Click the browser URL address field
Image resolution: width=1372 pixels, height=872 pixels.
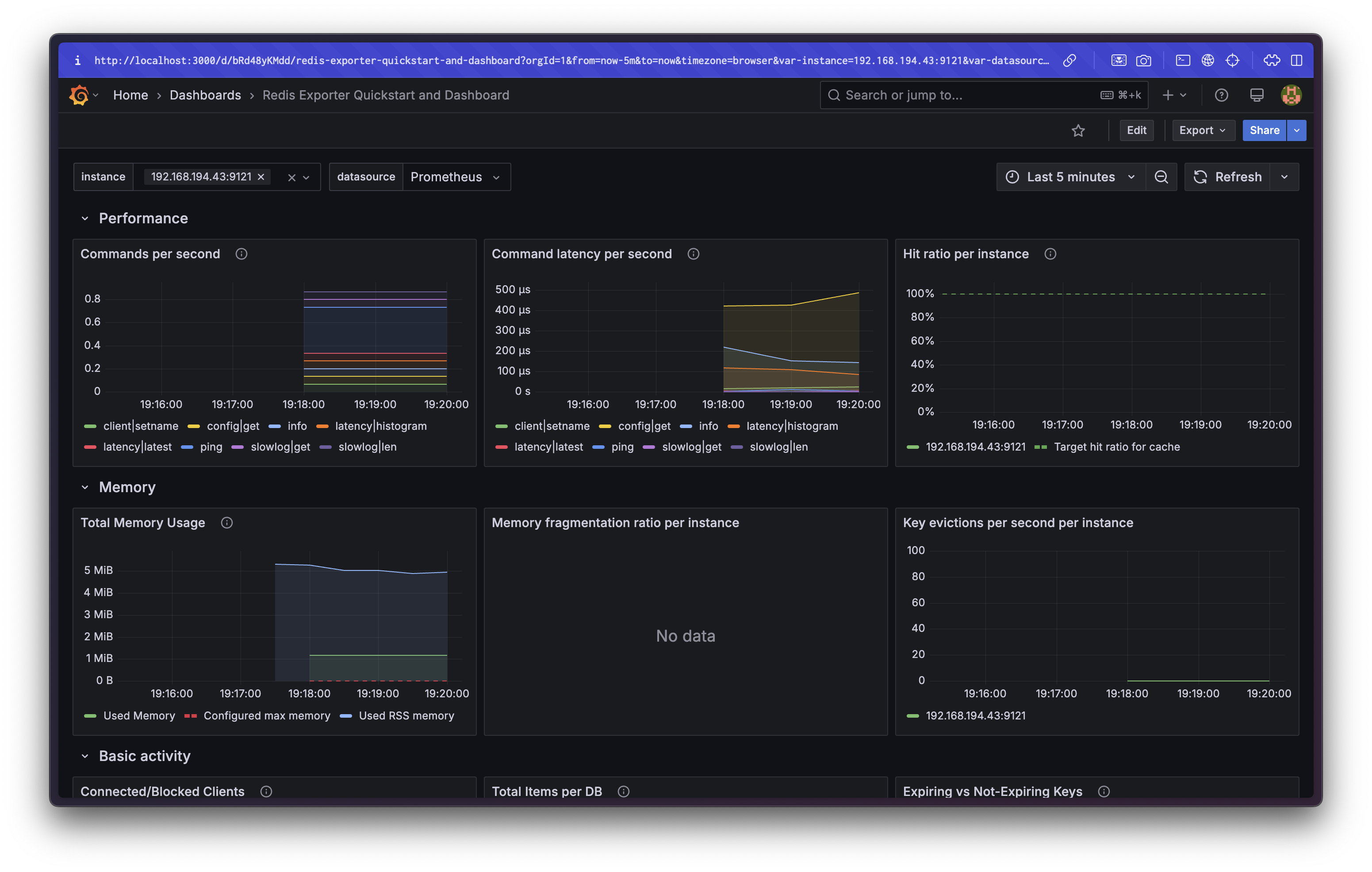(x=571, y=61)
